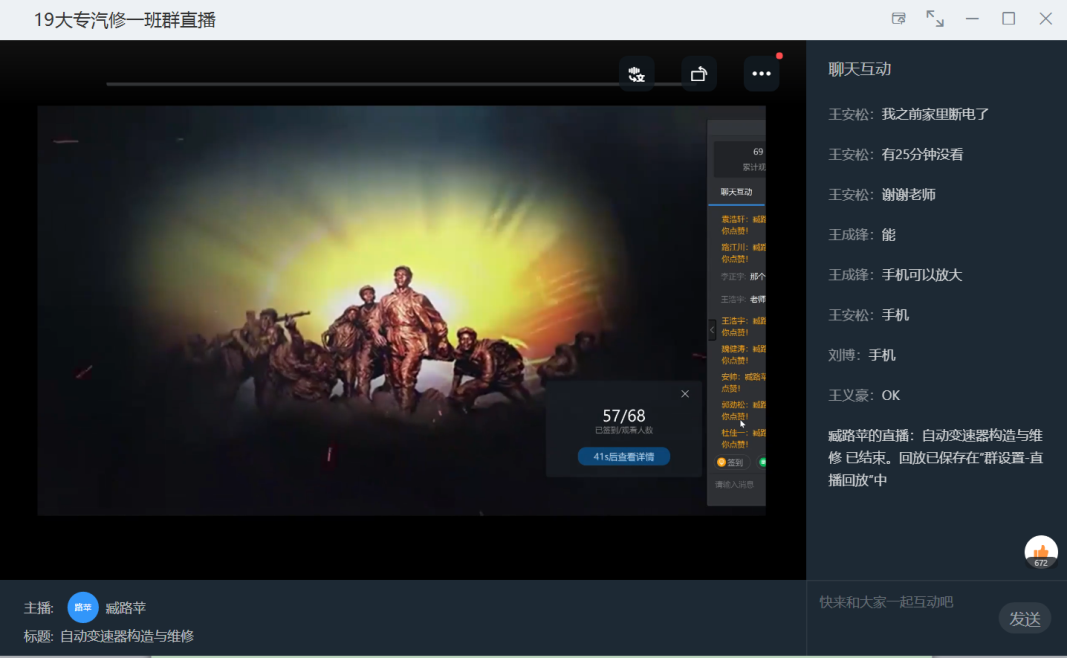Image resolution: width=1067 pixels, height=658 pixels.
Task: Select 王成锋's message 能
Action: (889, 235)
